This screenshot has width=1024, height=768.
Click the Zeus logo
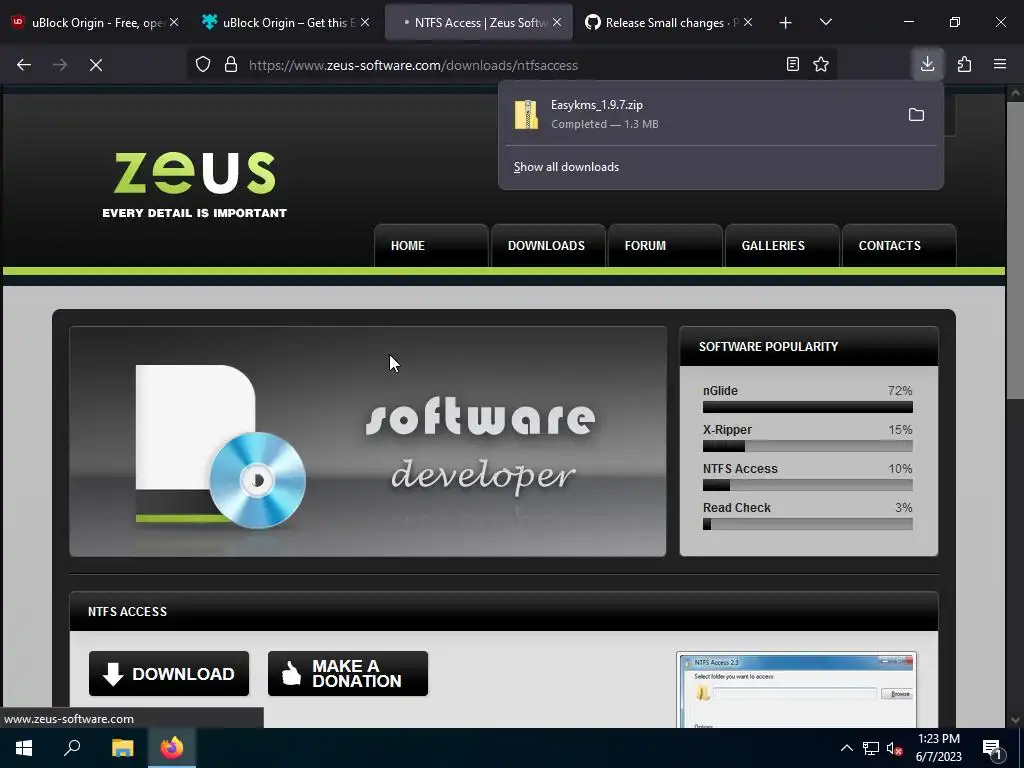(195, 185)
